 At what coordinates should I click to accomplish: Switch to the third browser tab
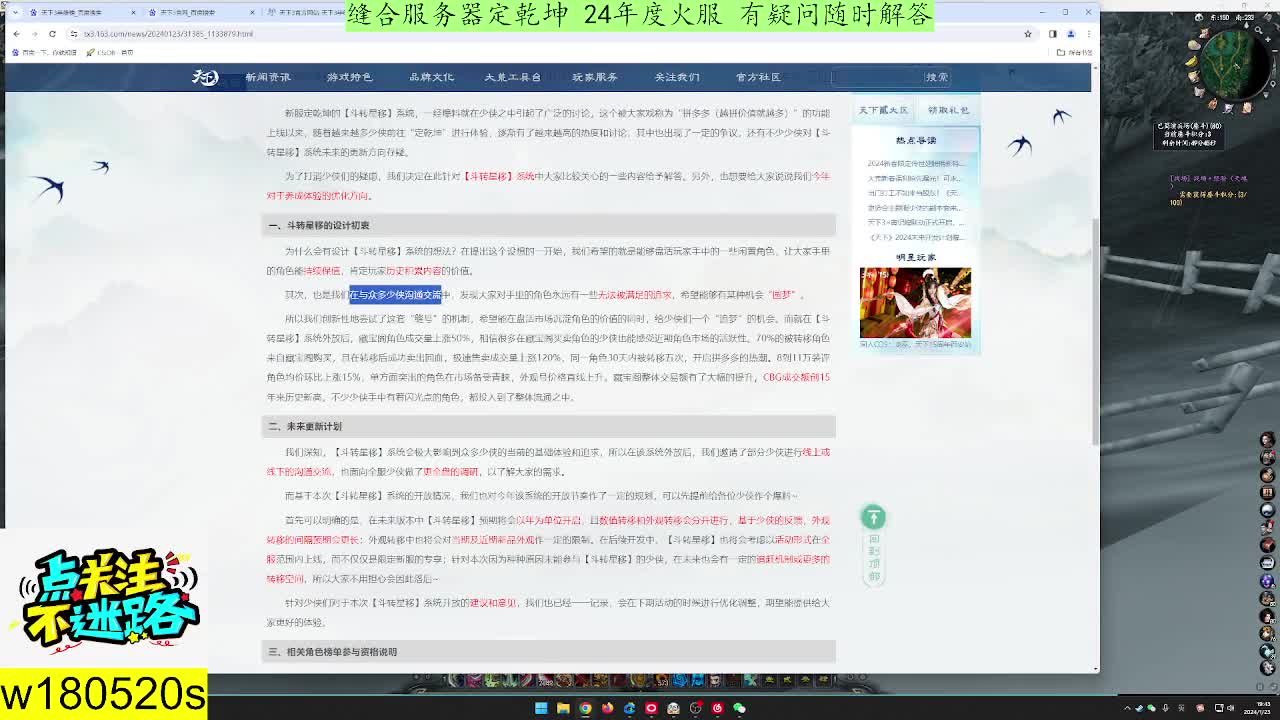(x=308, y=12)
